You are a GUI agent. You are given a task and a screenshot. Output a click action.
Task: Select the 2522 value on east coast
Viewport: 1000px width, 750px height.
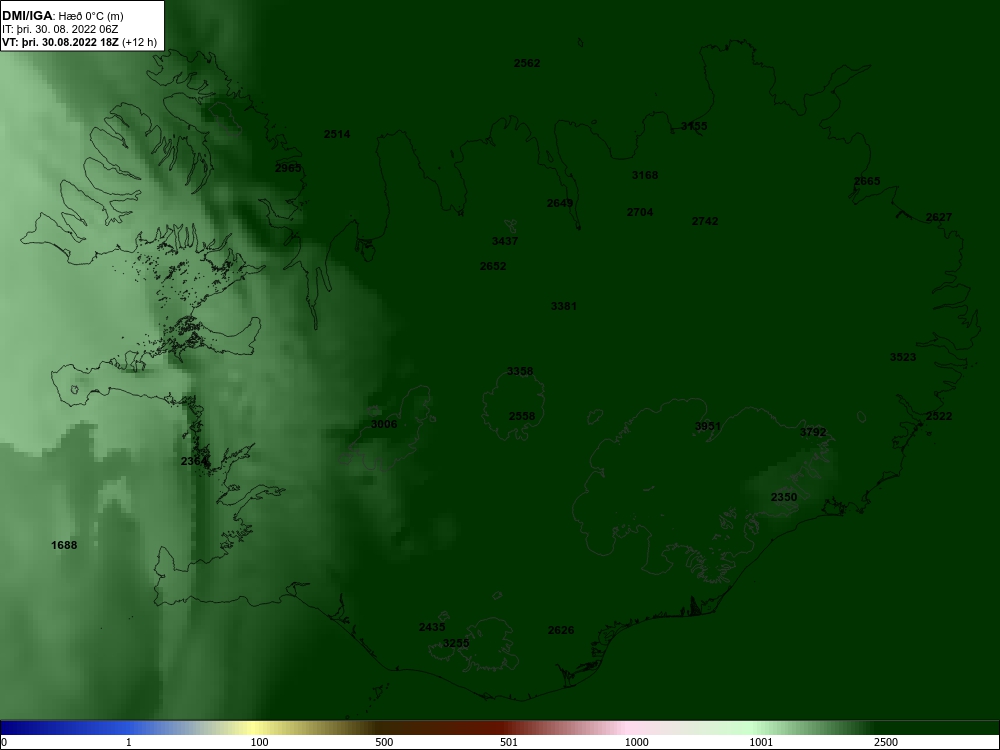[x=939, y=416]
